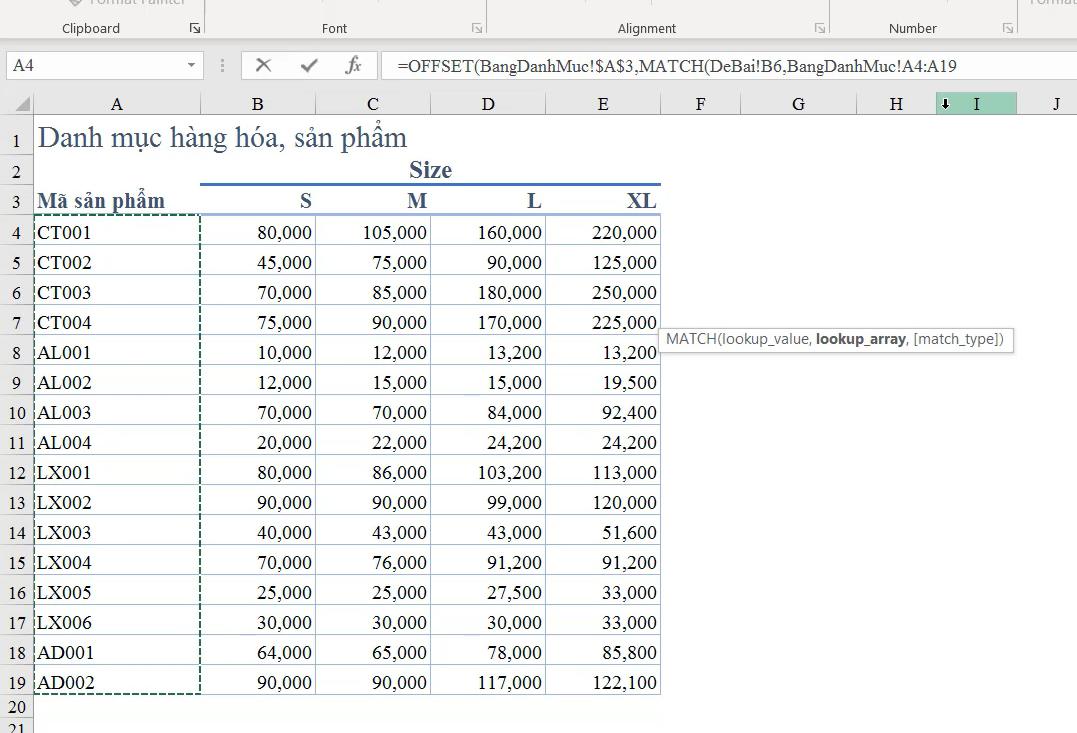
Task: Open Font group dialog launcher
Action: click(x=477, y=29)
